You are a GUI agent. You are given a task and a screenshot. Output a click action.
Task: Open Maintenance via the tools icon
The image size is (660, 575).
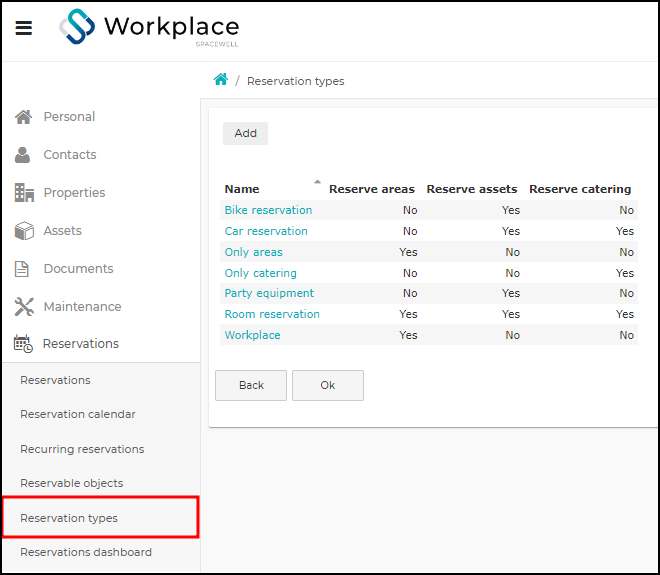pyautogui.click(x=24, y=306)
